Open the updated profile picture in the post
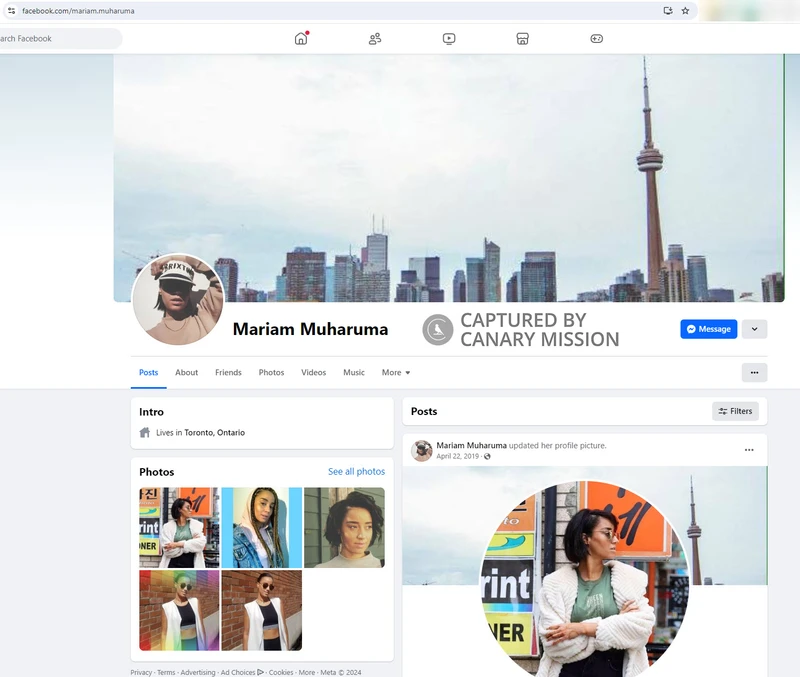 click(585, 579)
